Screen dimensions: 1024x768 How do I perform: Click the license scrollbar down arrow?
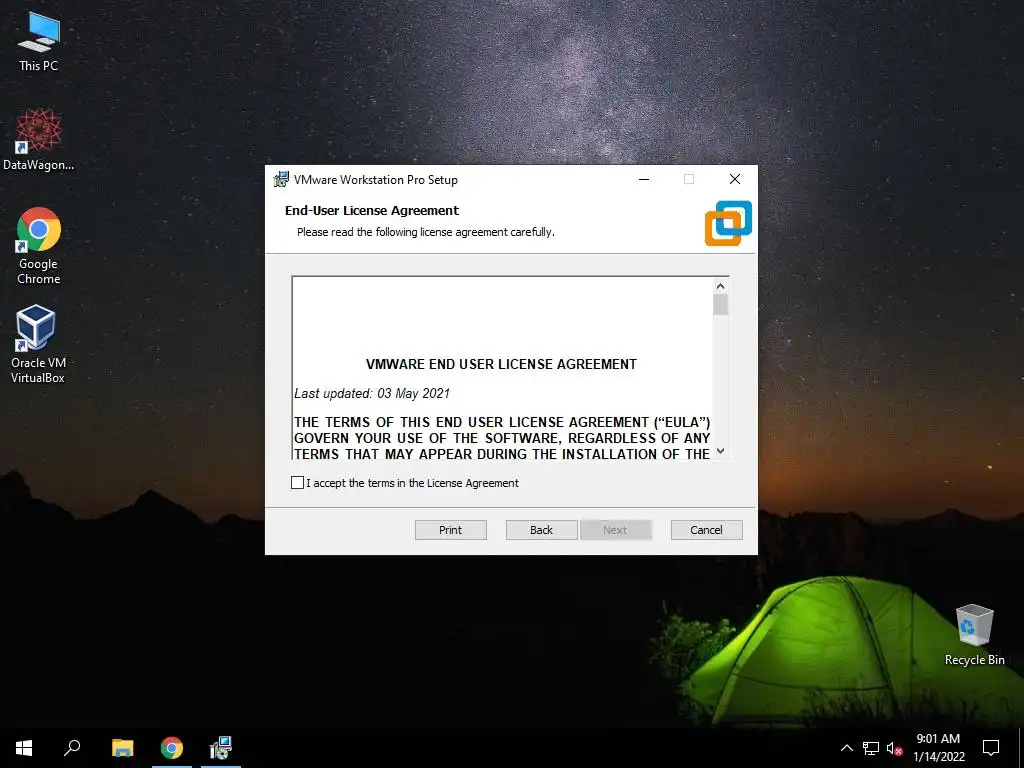[x=720, y=451]
